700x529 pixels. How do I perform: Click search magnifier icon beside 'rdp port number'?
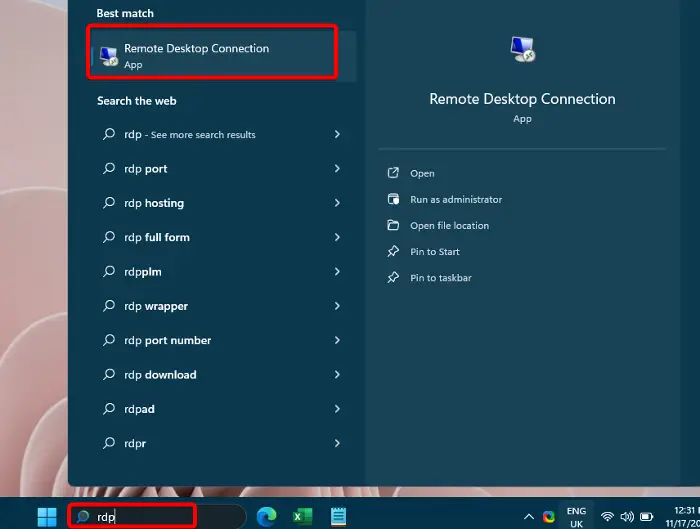(x=108, y=340)
